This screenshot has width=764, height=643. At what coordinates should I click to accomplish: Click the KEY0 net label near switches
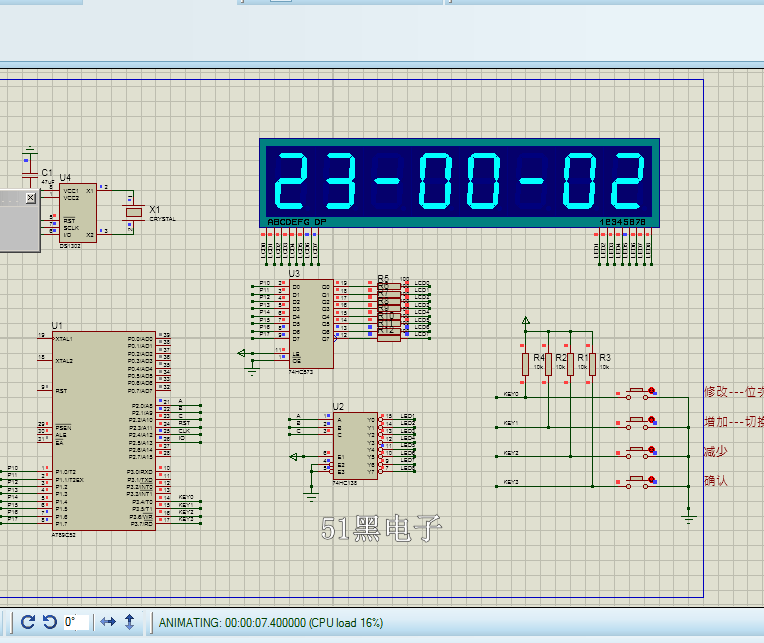pyautogui.click(x=511, y=394)
